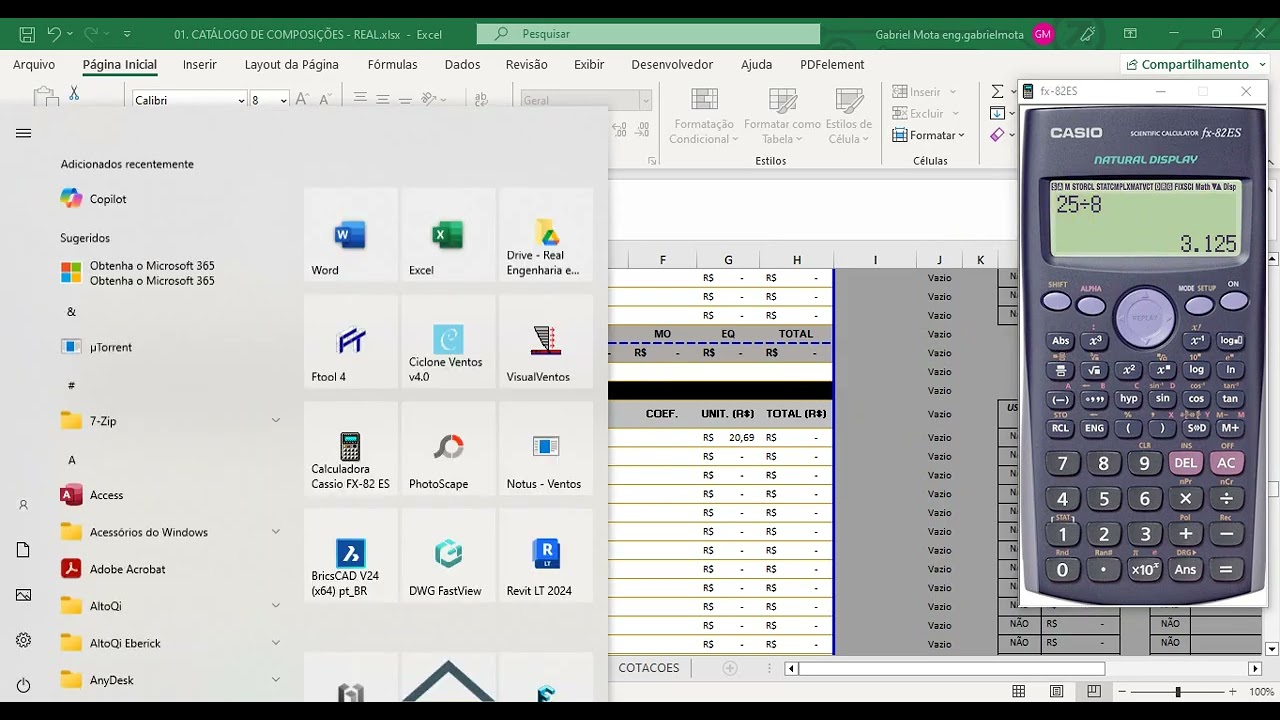Open the Notus - Ventos tile
This screenshot has width=1280, height=720.
pos(545,449)
